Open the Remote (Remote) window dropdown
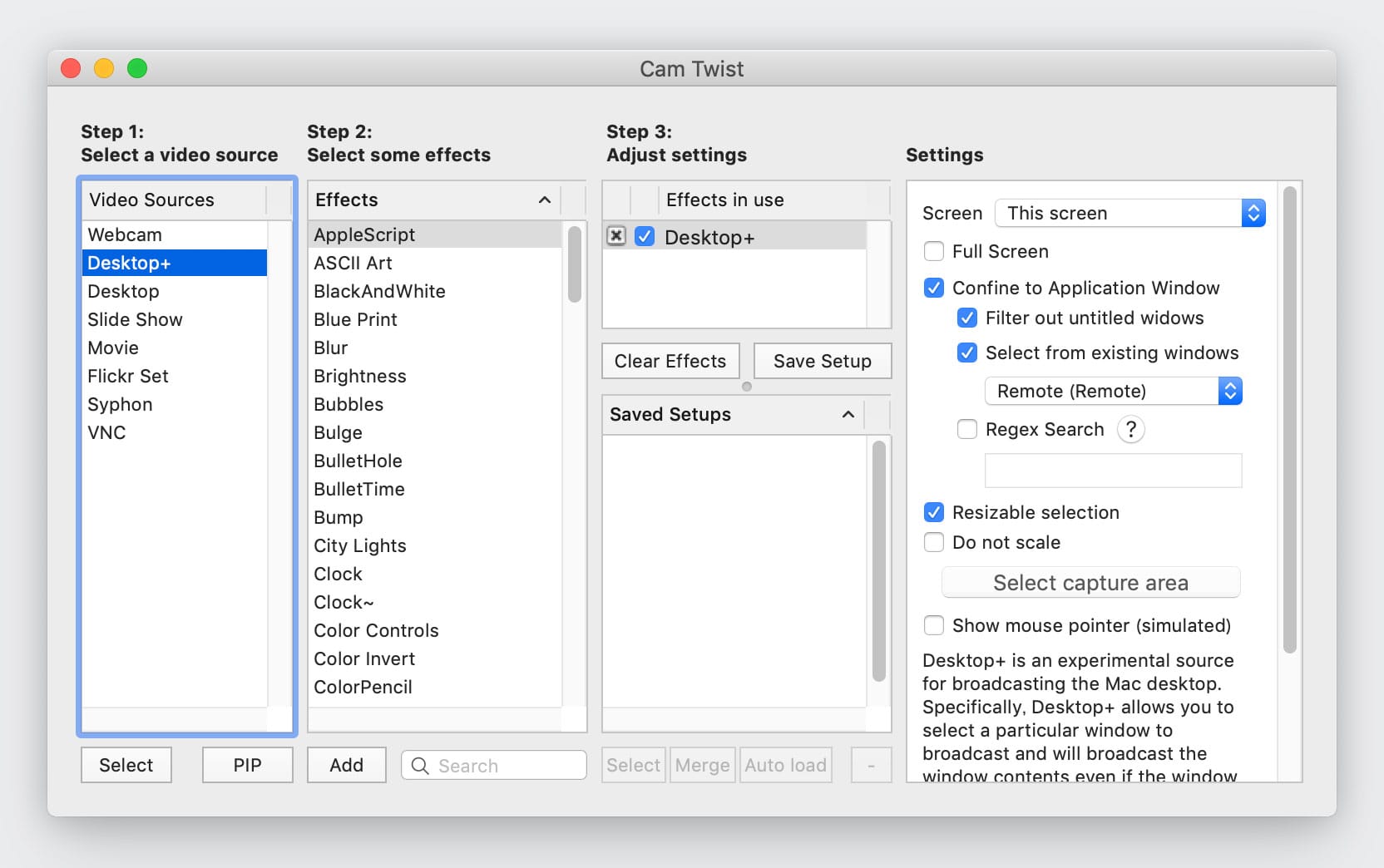 pos(1113,391)
